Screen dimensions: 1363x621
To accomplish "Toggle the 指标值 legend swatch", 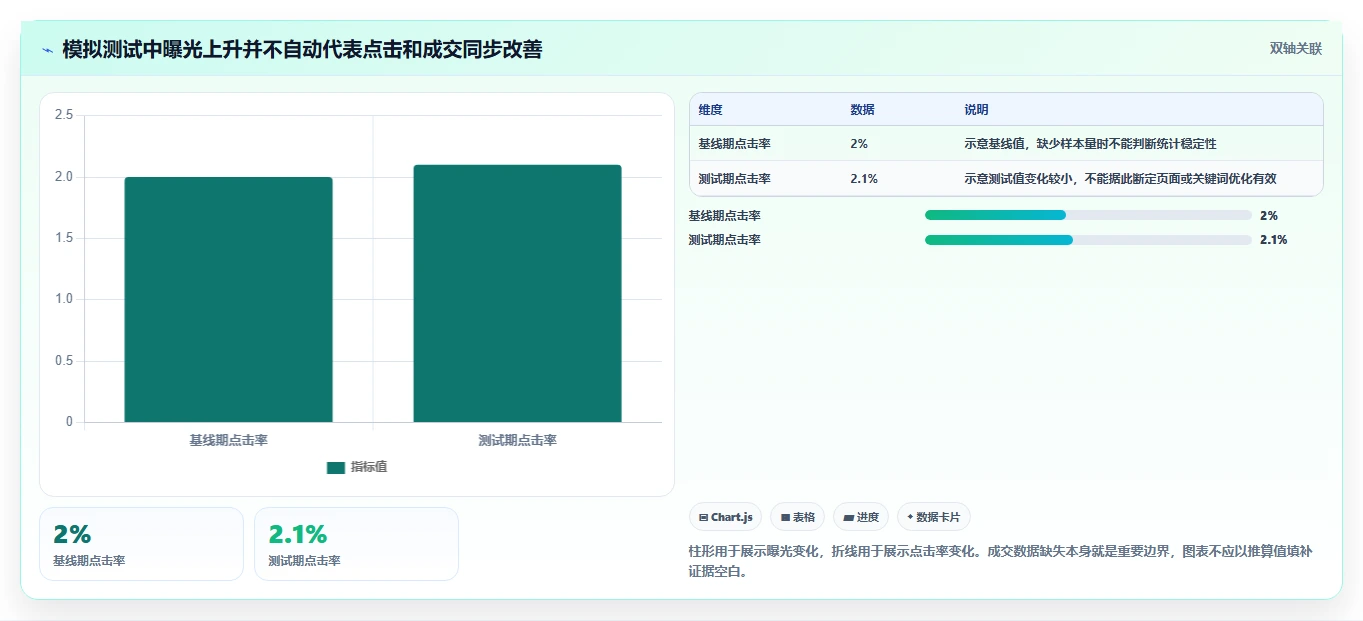I will [336, 467].
